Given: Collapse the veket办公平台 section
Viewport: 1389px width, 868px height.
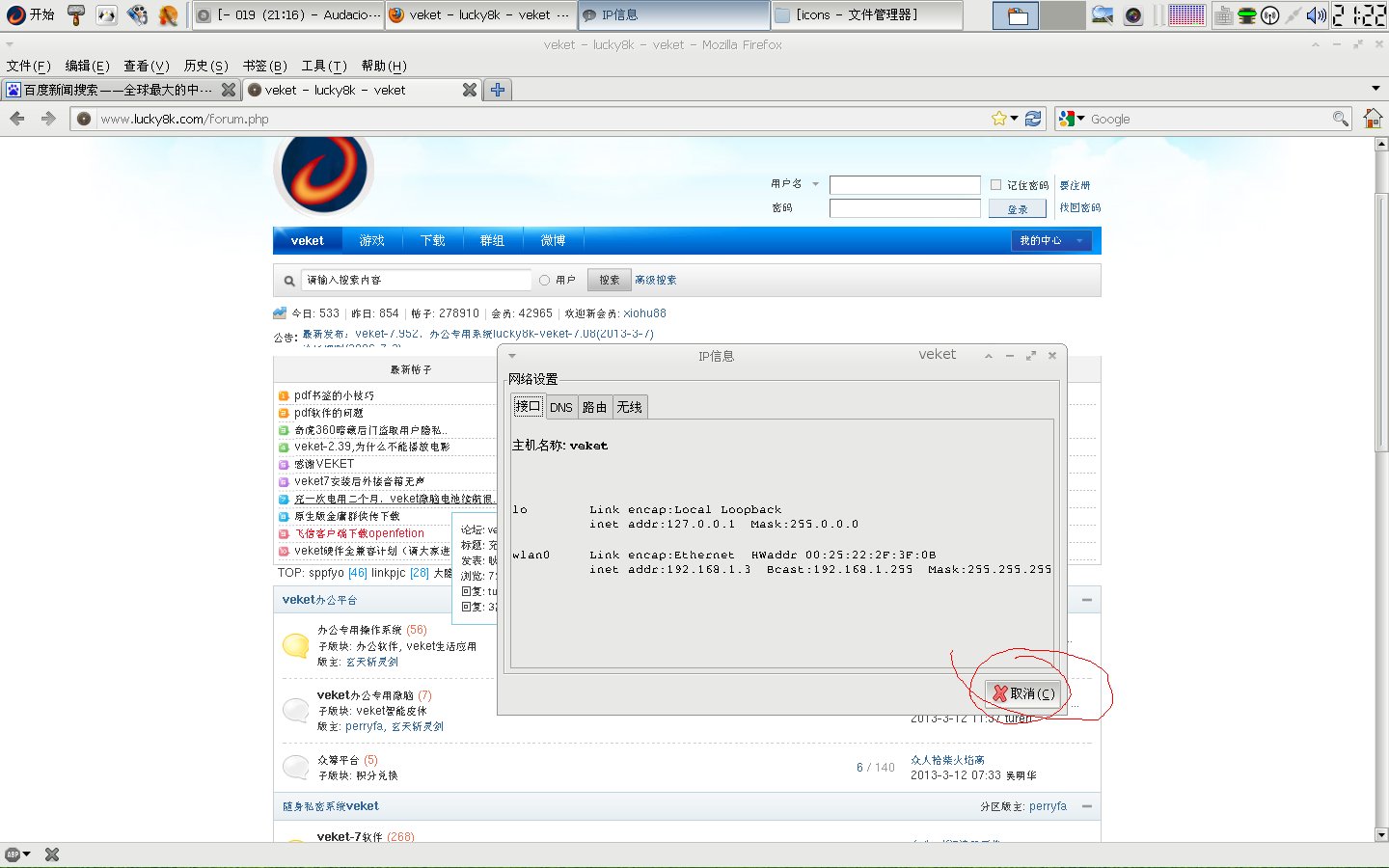Looking at the screenshot, I should coord(1087,600).
